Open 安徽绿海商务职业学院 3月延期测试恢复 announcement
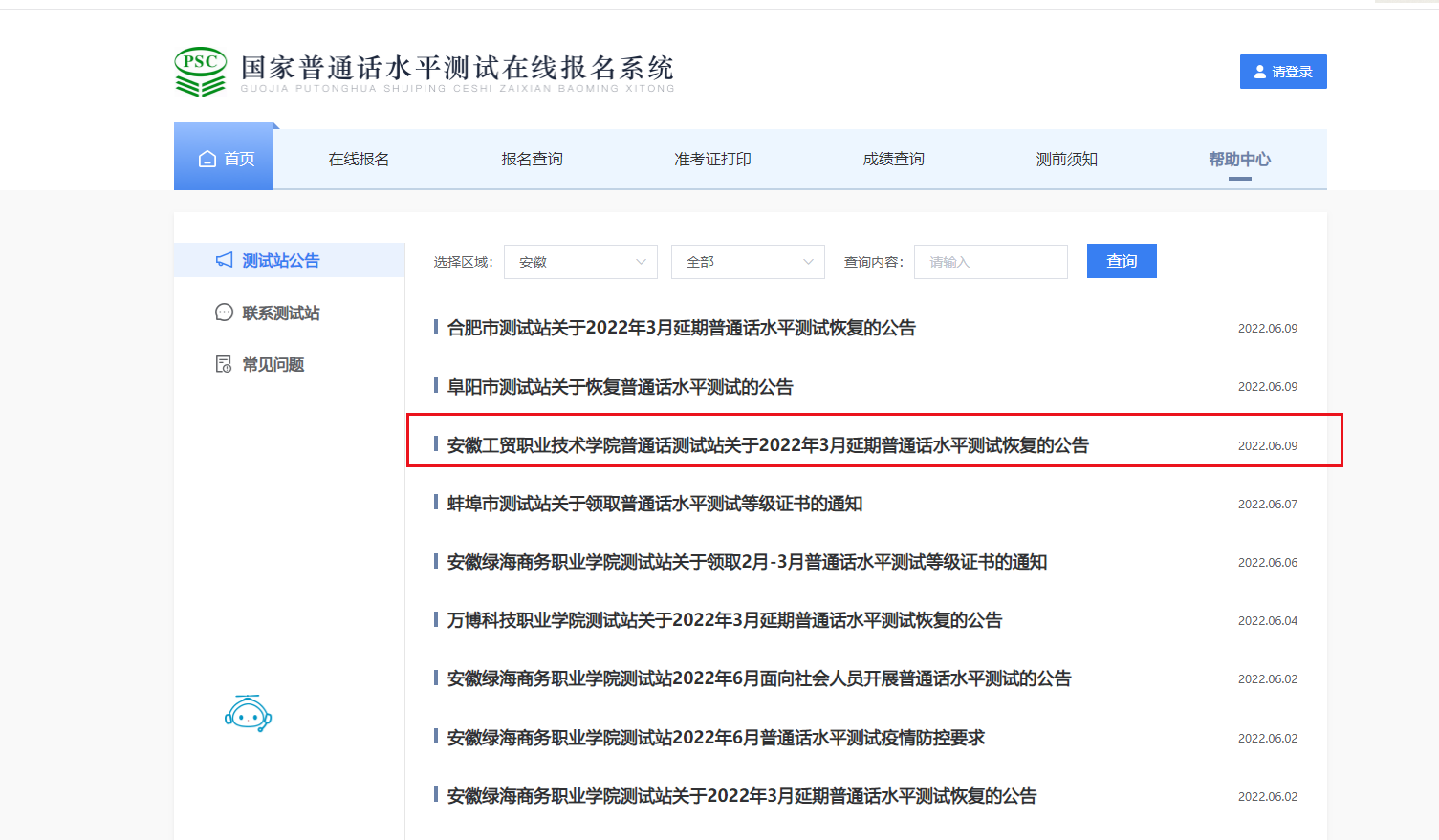 (741, 796)
